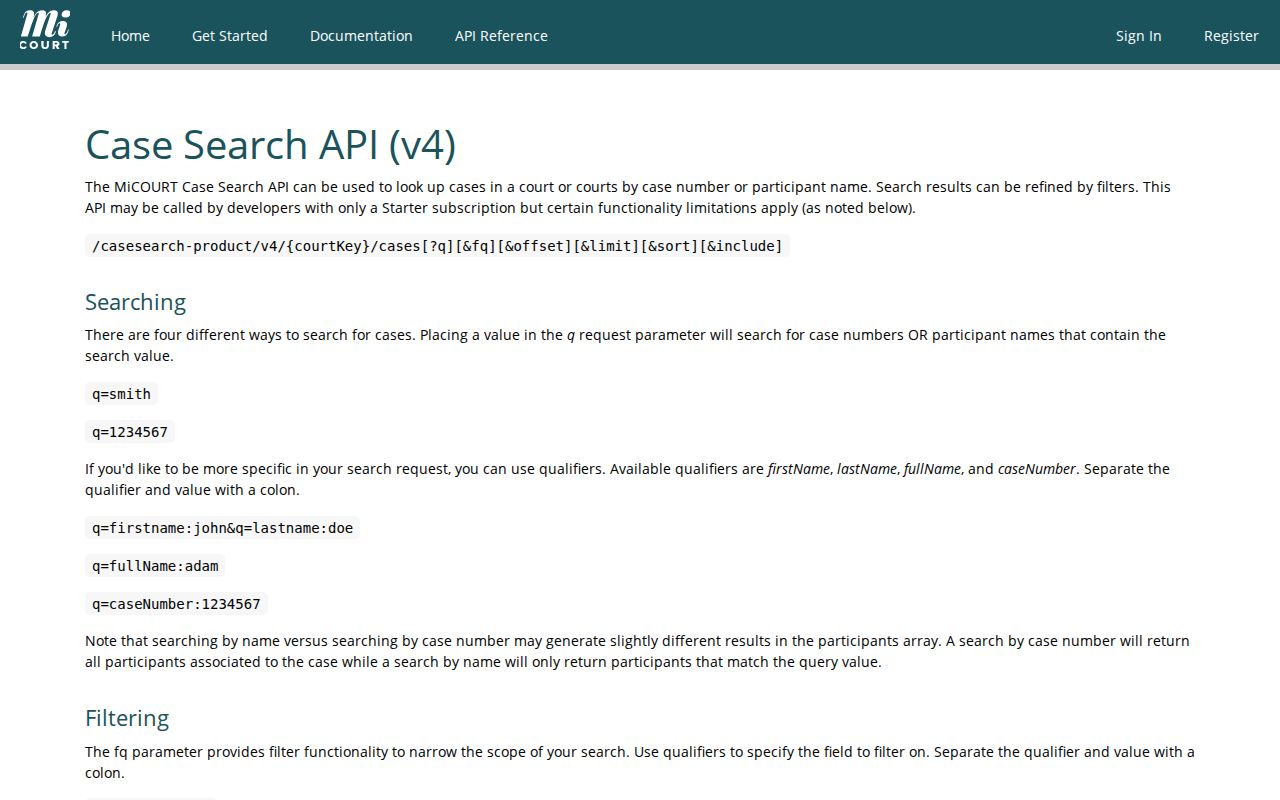The width and height of the screenshot is (1280, 800).
Task: Click the q=smith code example
Action: [x=121, y=394]
